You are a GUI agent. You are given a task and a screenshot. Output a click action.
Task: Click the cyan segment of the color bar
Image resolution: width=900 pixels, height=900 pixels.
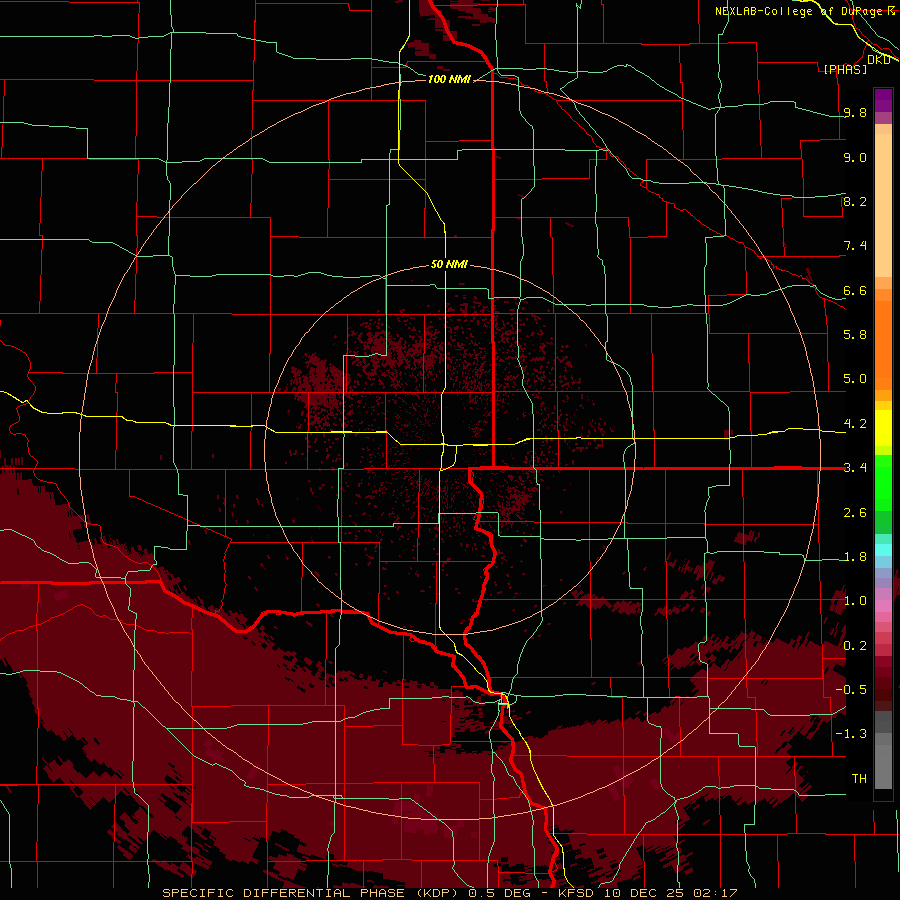click(883, 550)
